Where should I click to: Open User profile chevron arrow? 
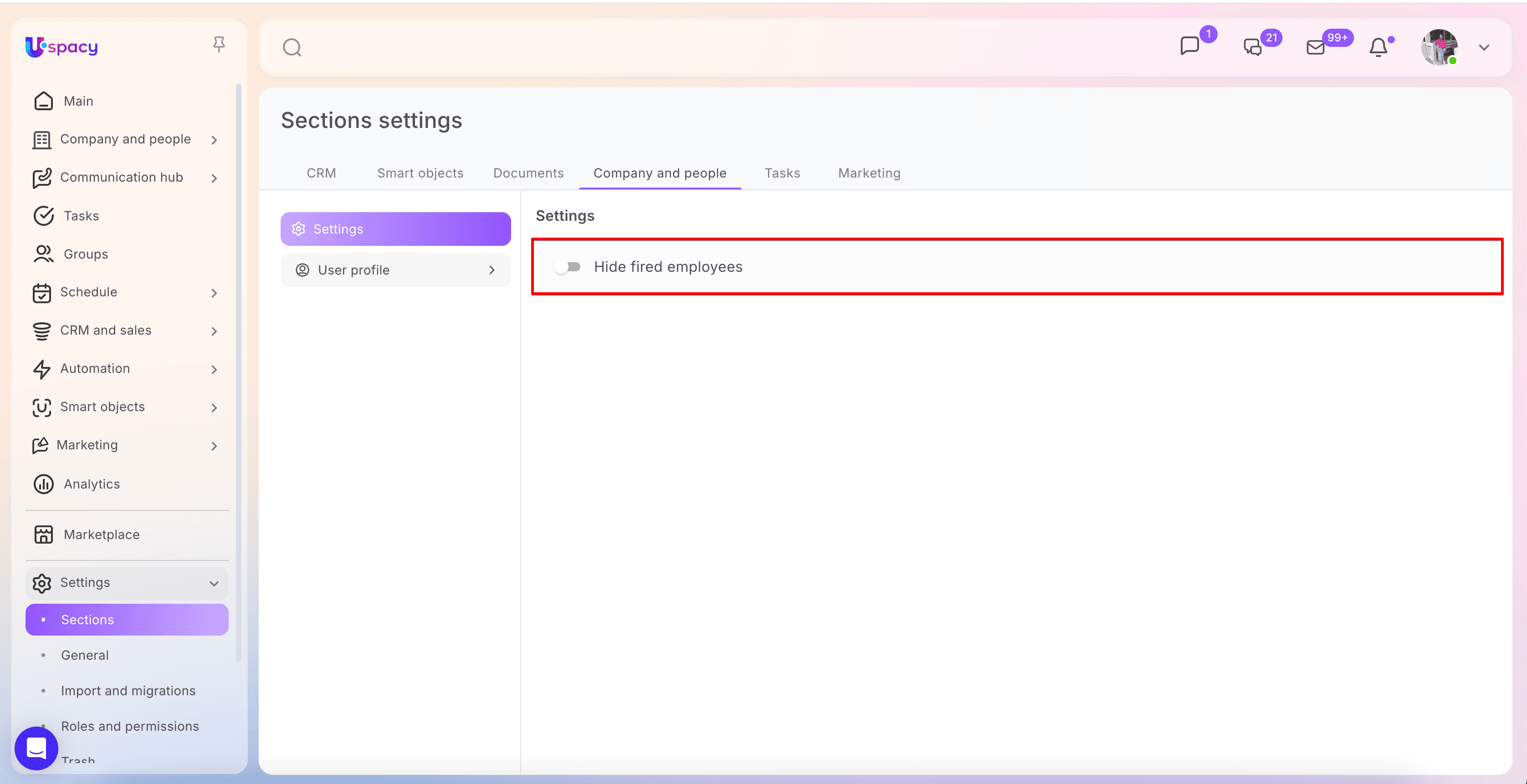[492, 270]
